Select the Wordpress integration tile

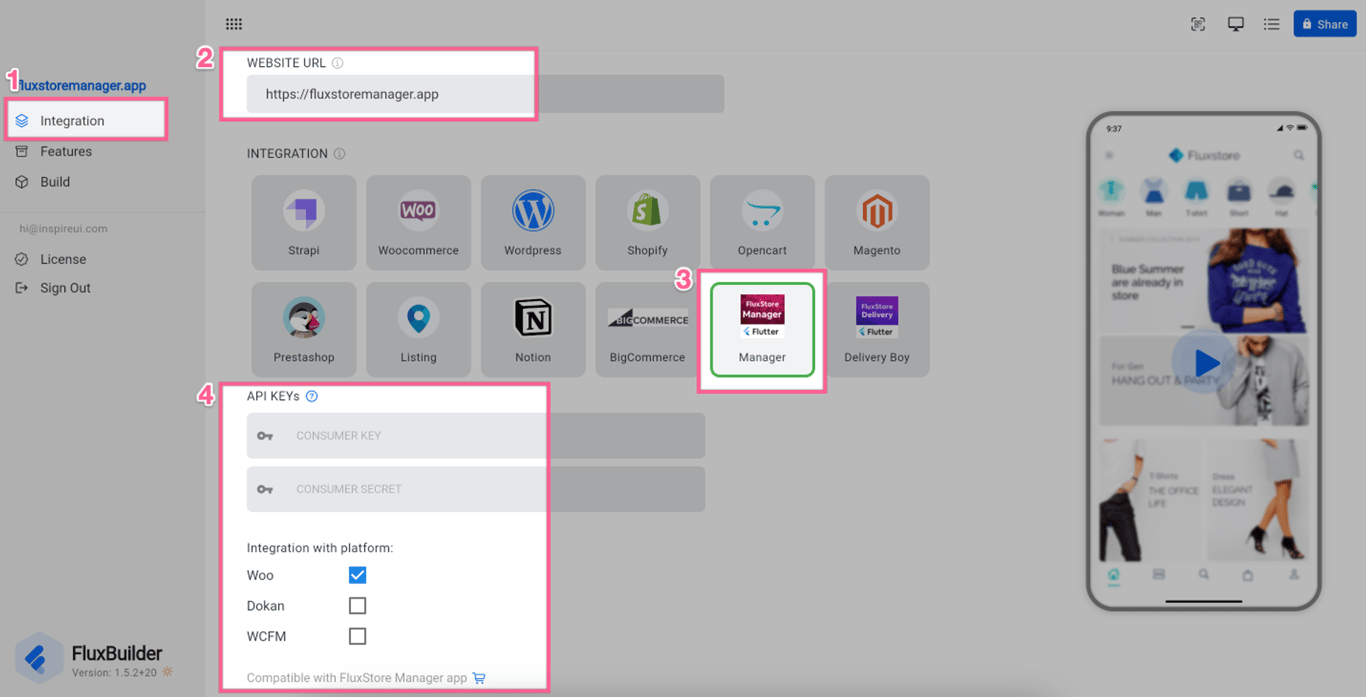pos(533,223)
